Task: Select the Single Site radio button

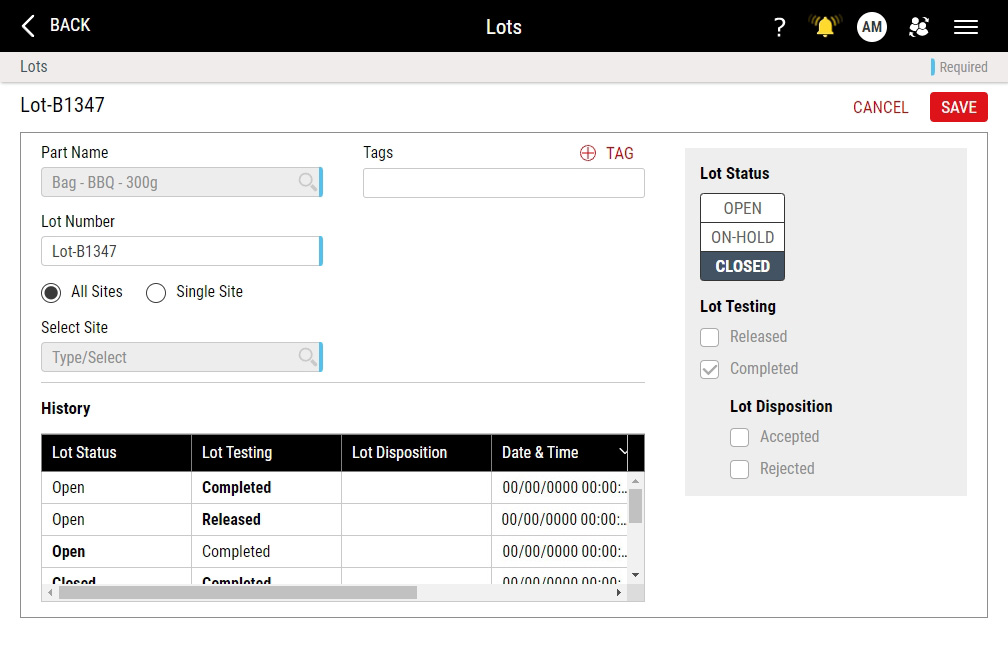Action: 156,293
